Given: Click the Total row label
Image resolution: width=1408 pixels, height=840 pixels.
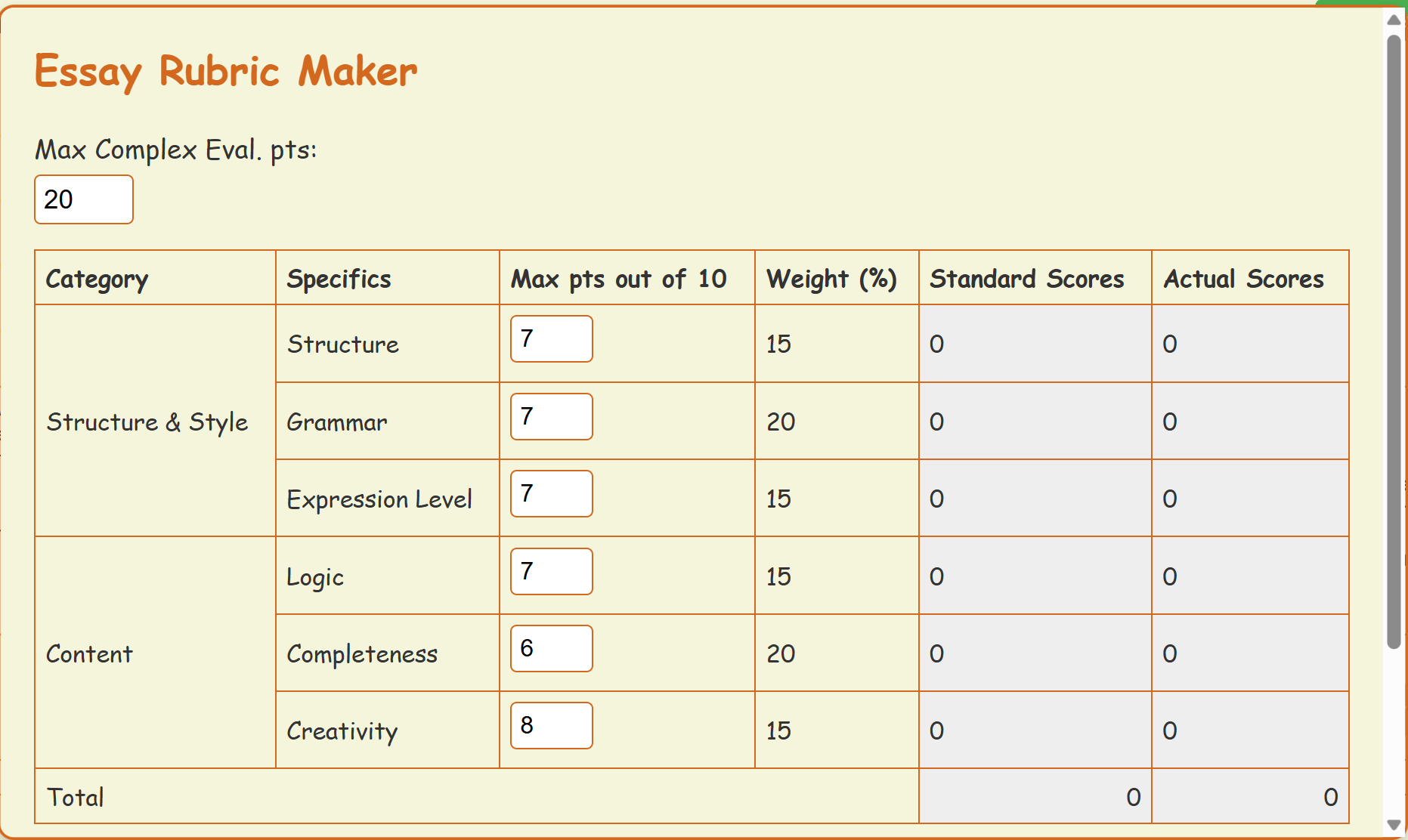Looking at the screenshot, I should tap(76, 797).
